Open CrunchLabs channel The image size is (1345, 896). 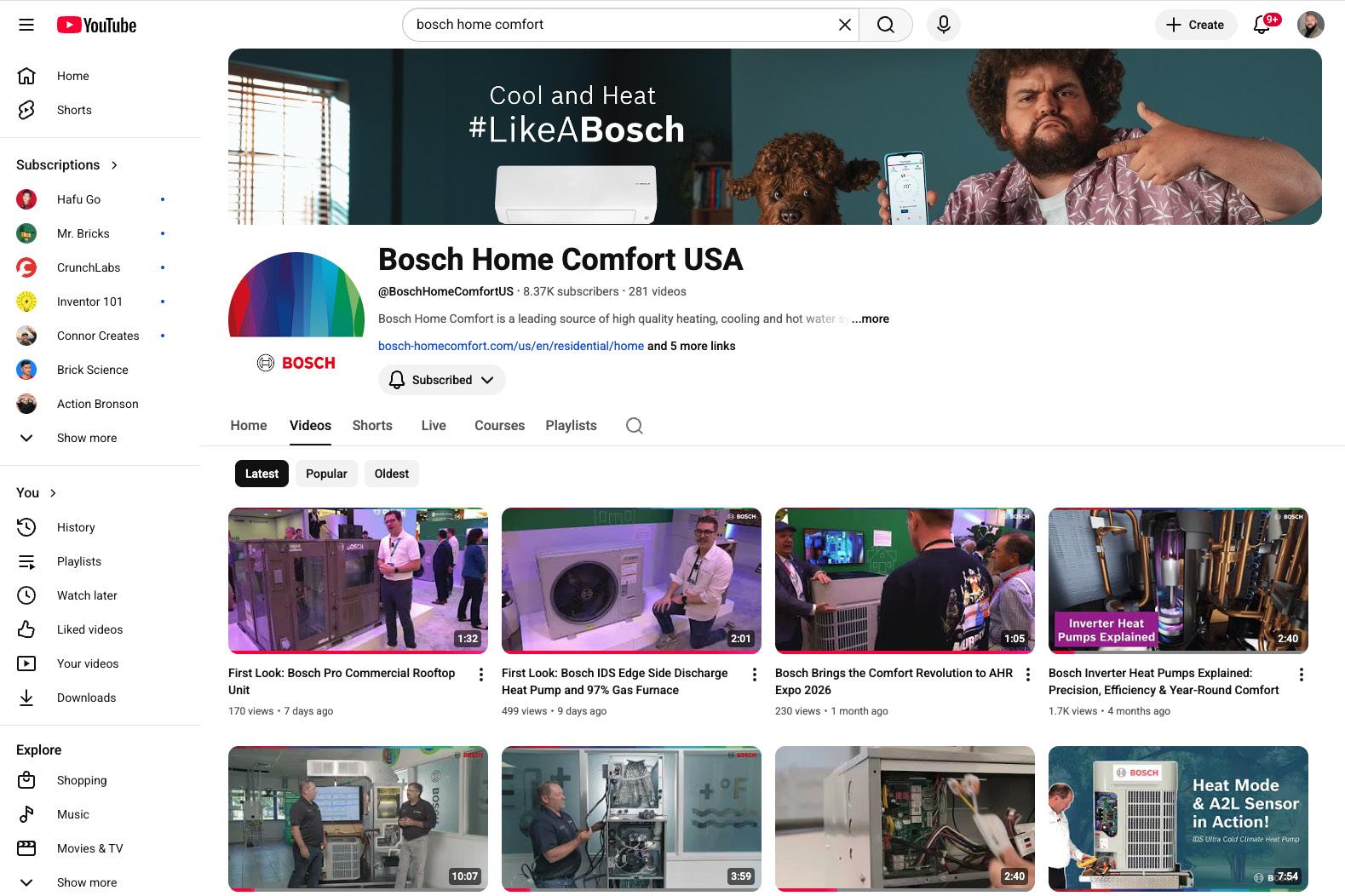click(x=101, y=267)
